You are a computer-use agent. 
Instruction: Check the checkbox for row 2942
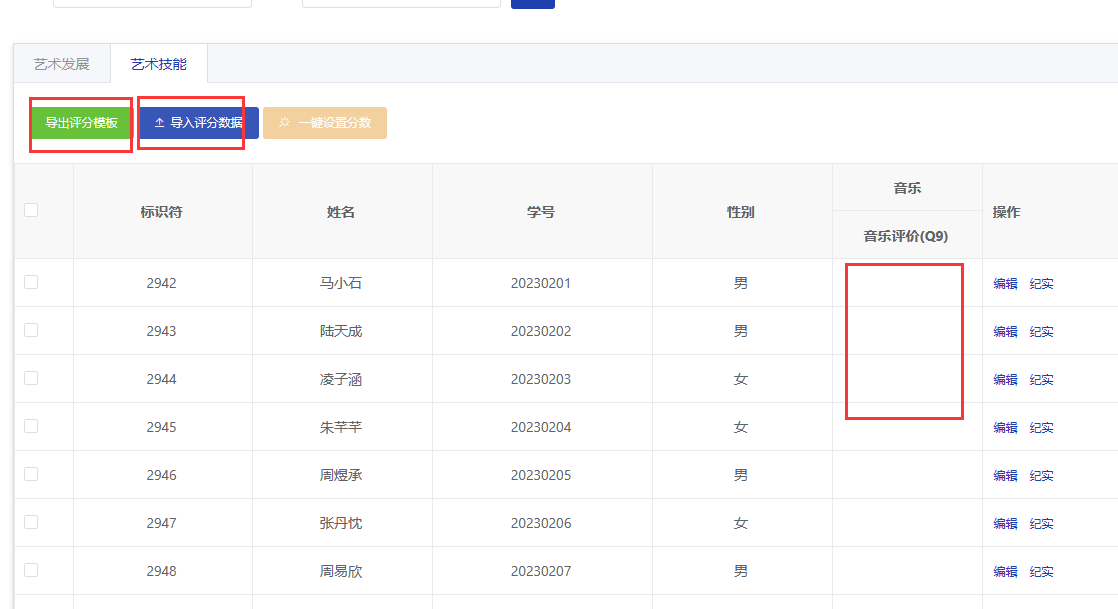(31, 282)
